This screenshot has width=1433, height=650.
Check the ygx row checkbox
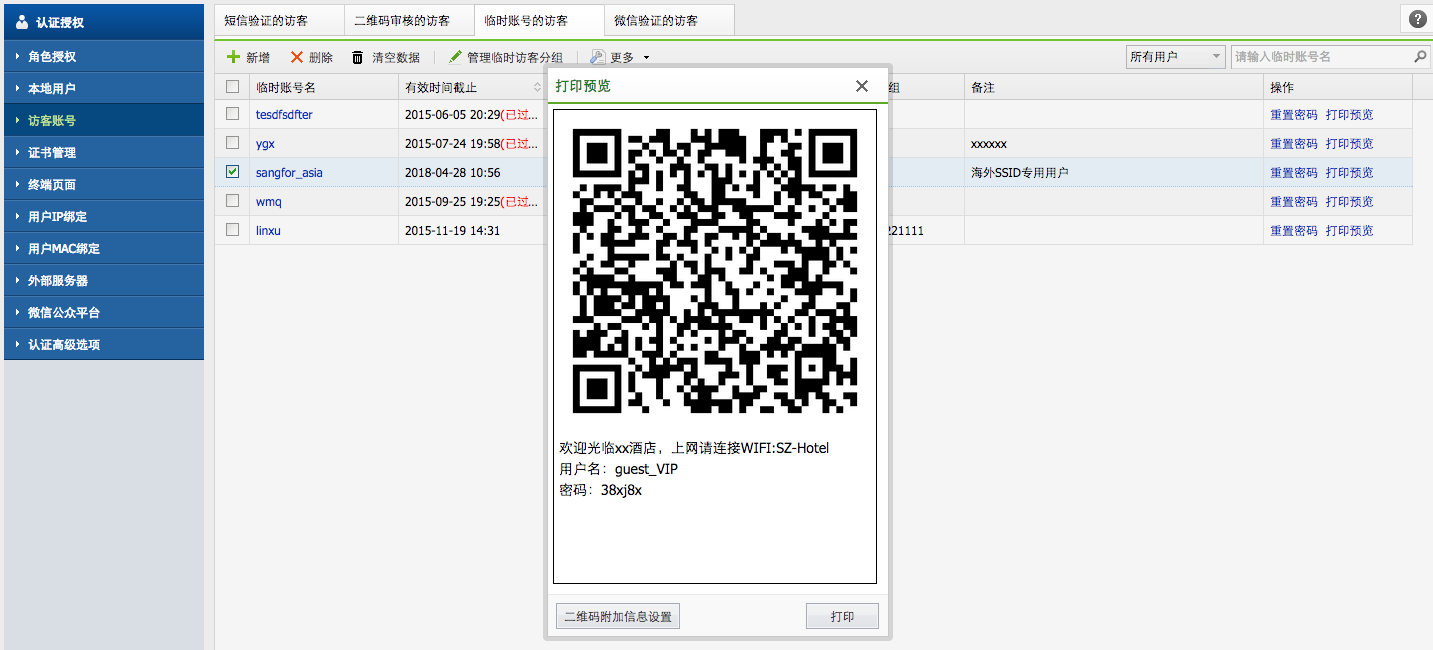pyautogui.click(x=232, y=143)
